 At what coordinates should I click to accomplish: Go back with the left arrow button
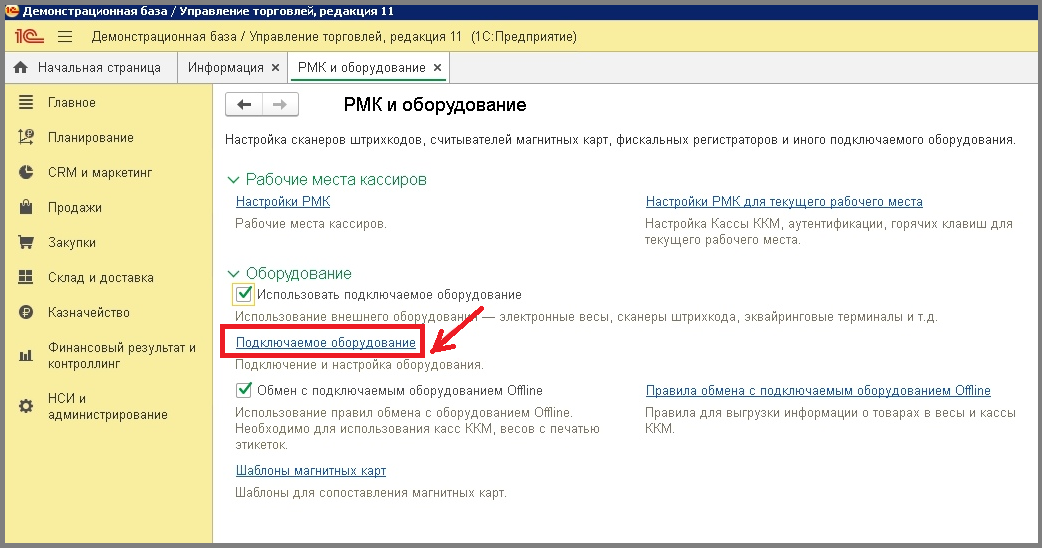244,104
